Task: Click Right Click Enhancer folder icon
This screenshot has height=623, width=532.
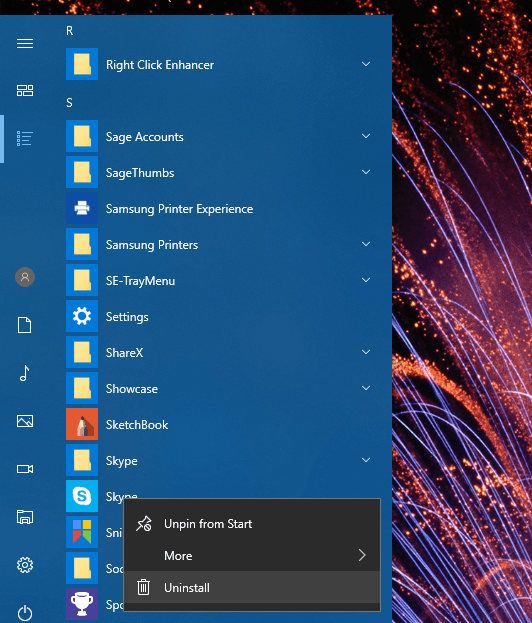Action: tap(82, 64)
